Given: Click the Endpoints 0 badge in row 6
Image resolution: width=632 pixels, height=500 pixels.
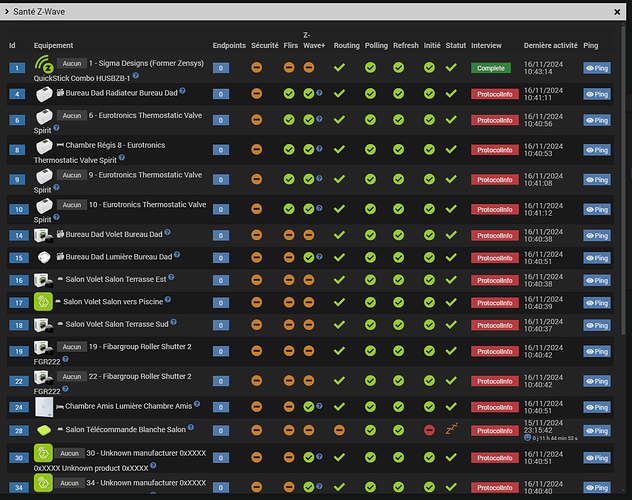Looking at the screenshot, I should pos(221,120).
